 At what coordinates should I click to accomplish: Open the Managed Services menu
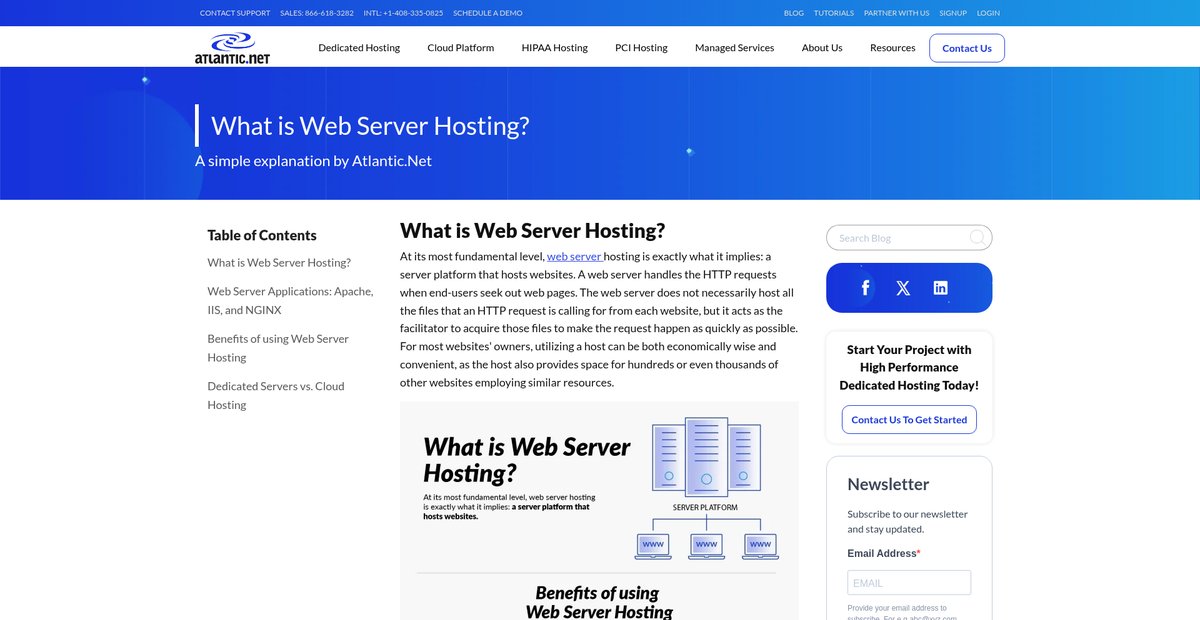pos(735,48)
